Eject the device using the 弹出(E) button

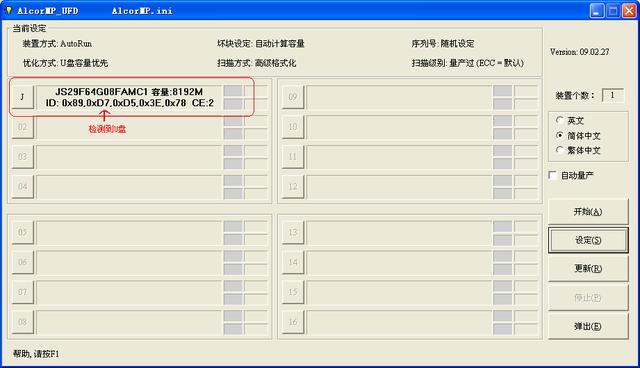(587, 326)
